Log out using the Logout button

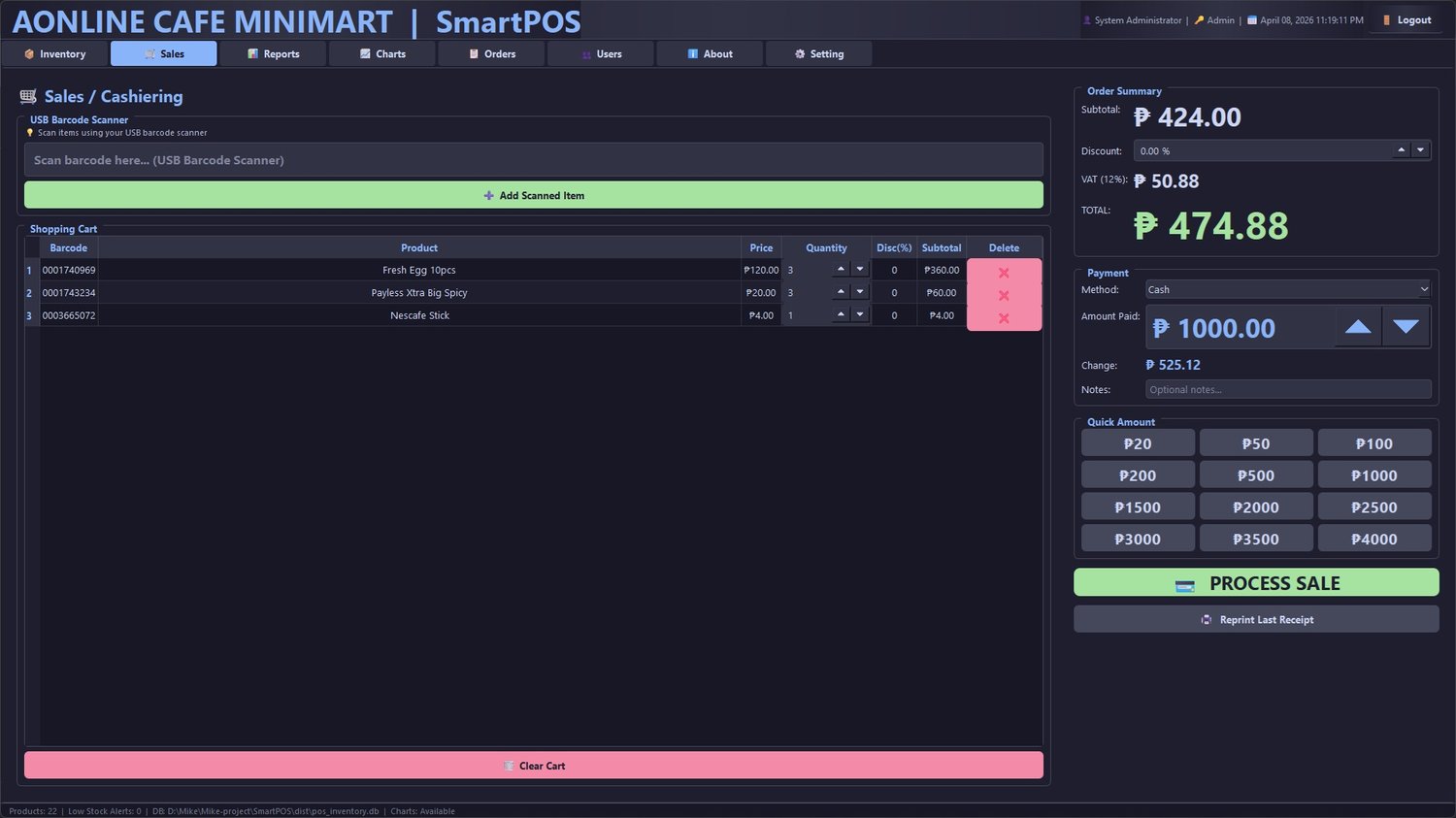(x=1406, y=19)
